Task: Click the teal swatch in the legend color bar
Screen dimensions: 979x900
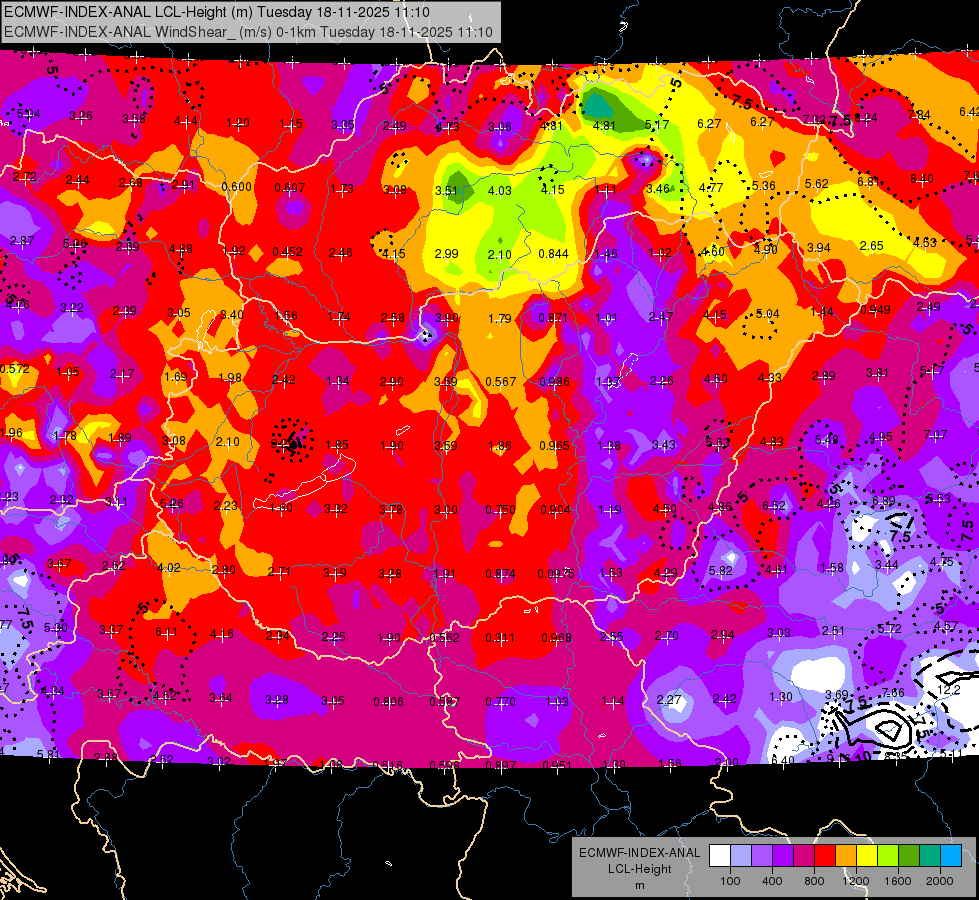Action: coord(930,856)
